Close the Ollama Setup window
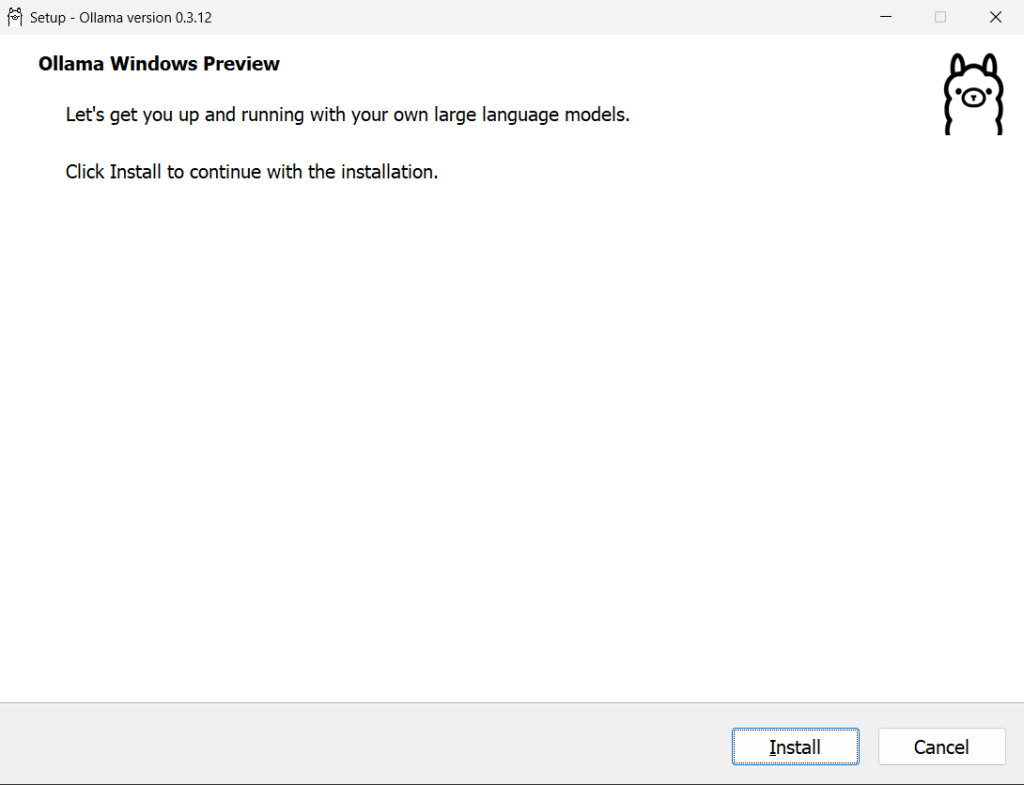This screenshot has width=1024, height=785. pyautogui.click(x=995, y=17)
